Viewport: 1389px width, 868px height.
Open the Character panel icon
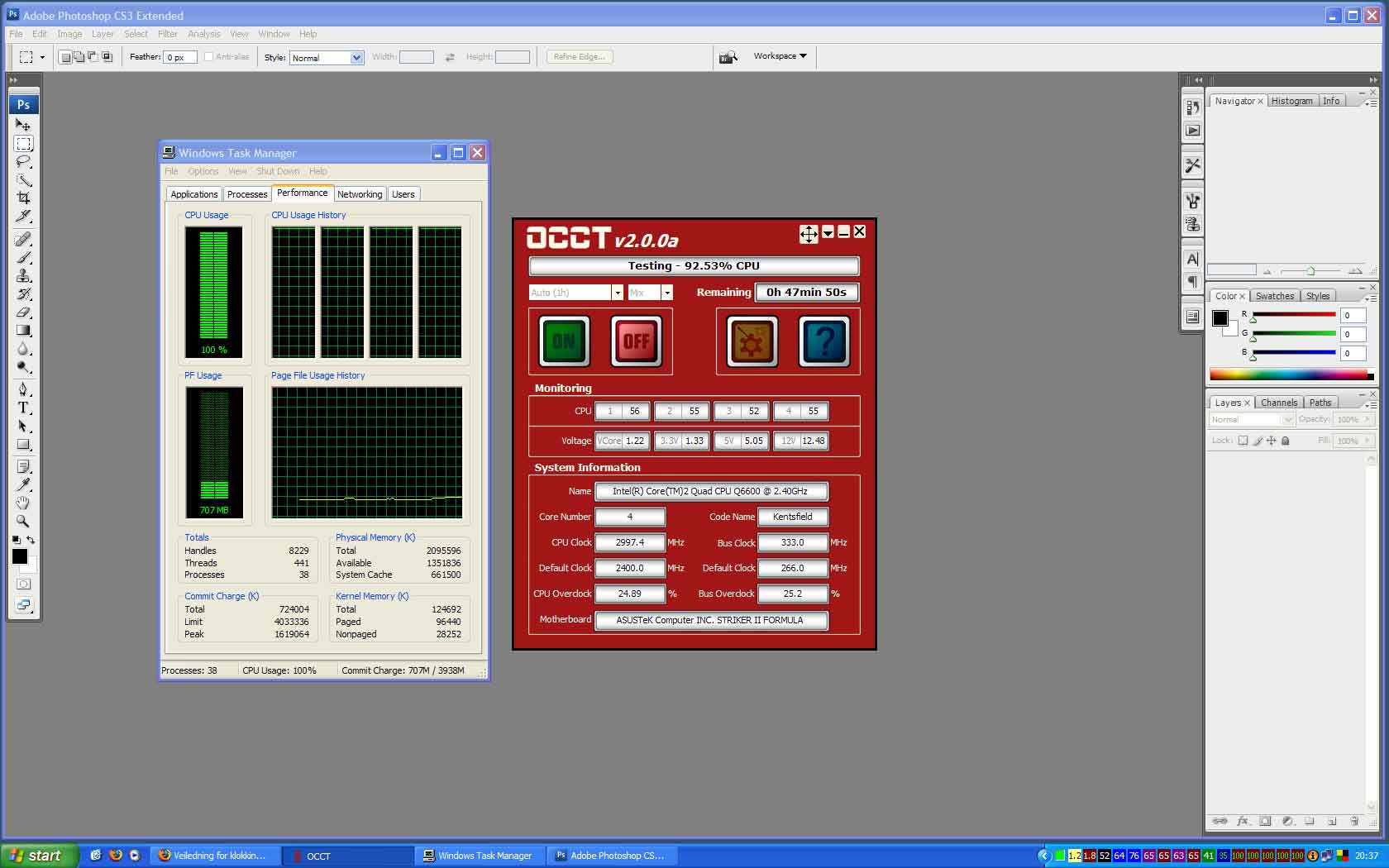(x=1192, y=259)
